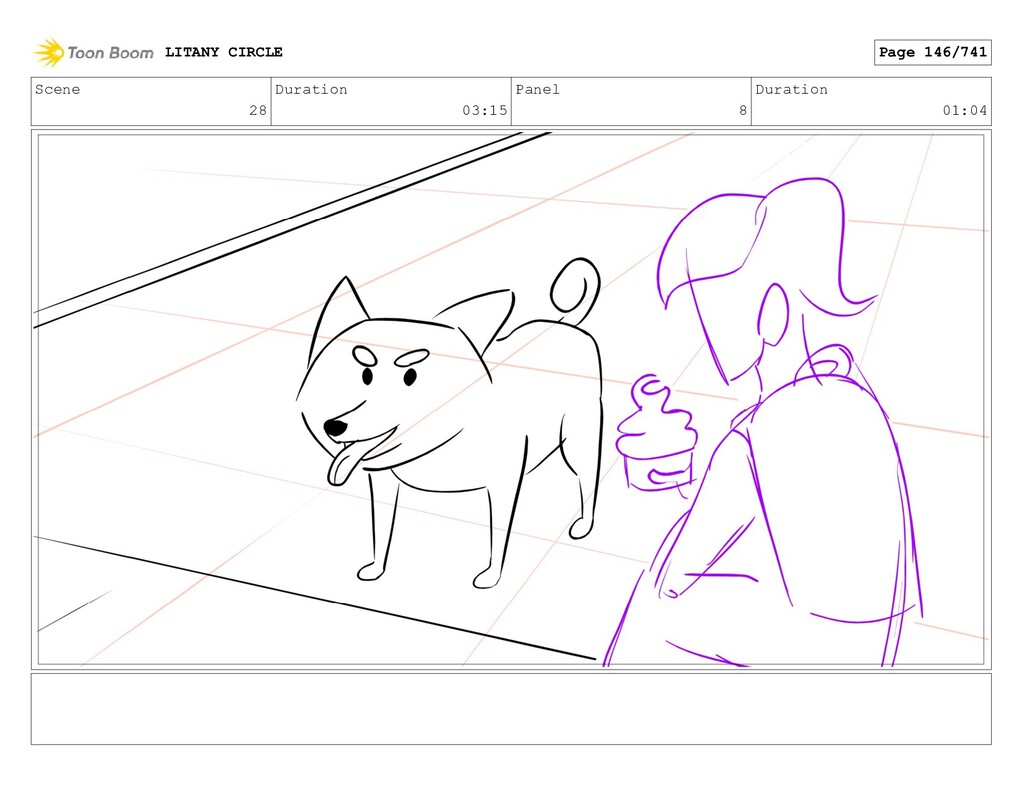Click the Toon Boom logo
The height and width of the screenshot is (791, 1024).
(94, 52)
